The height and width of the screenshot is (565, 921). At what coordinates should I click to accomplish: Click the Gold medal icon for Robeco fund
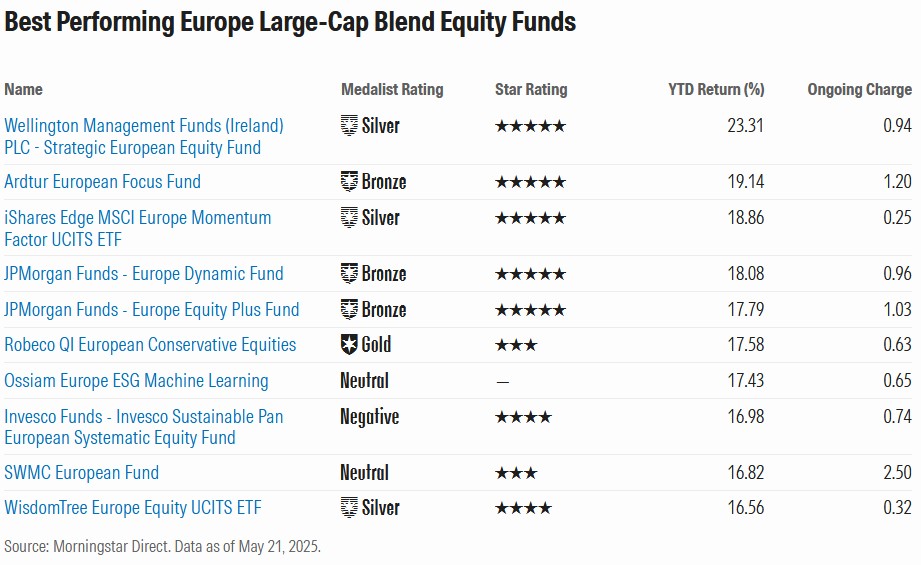click(349, 345)
